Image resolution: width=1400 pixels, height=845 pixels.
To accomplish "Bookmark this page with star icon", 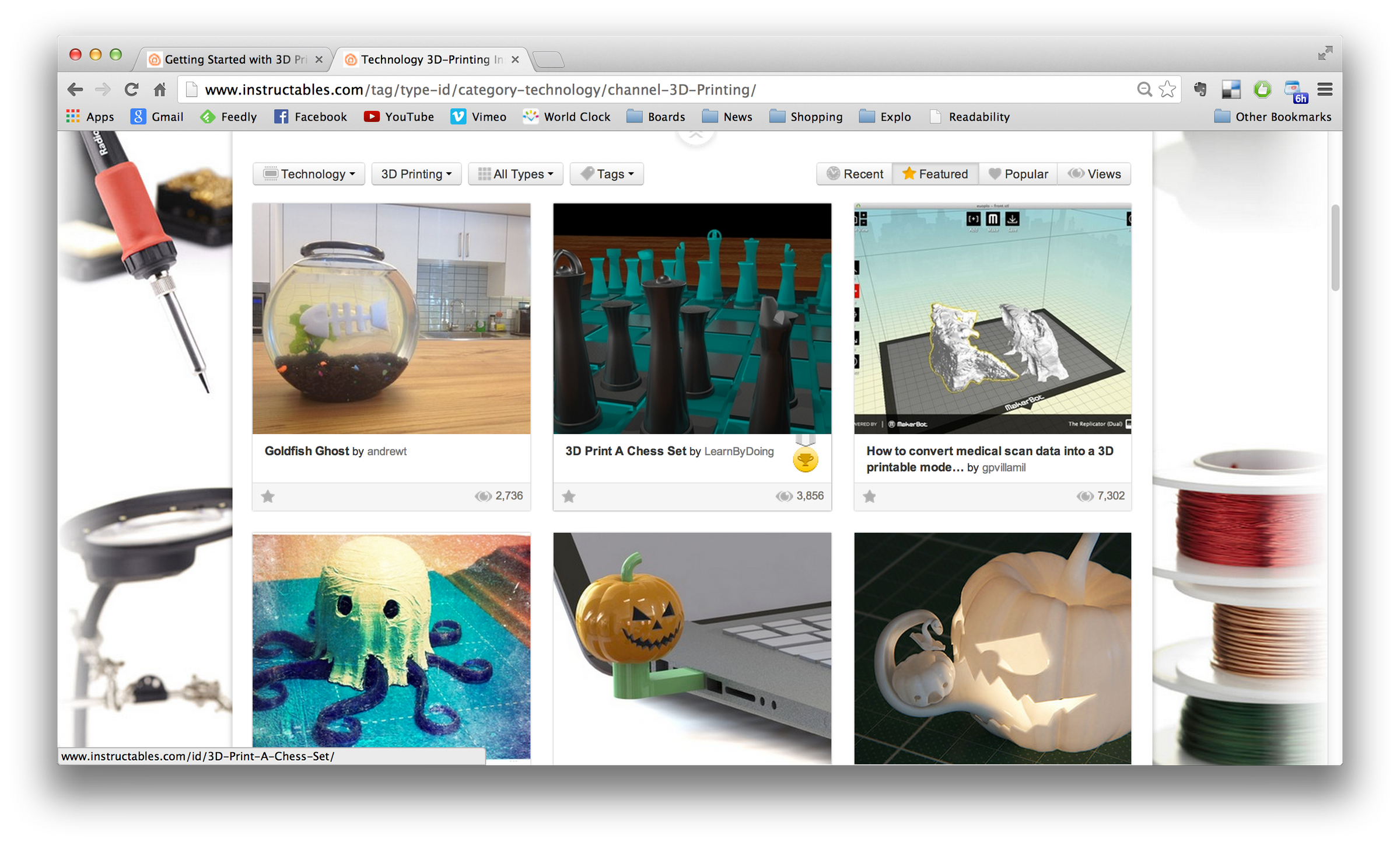I will click(1167, 89).
